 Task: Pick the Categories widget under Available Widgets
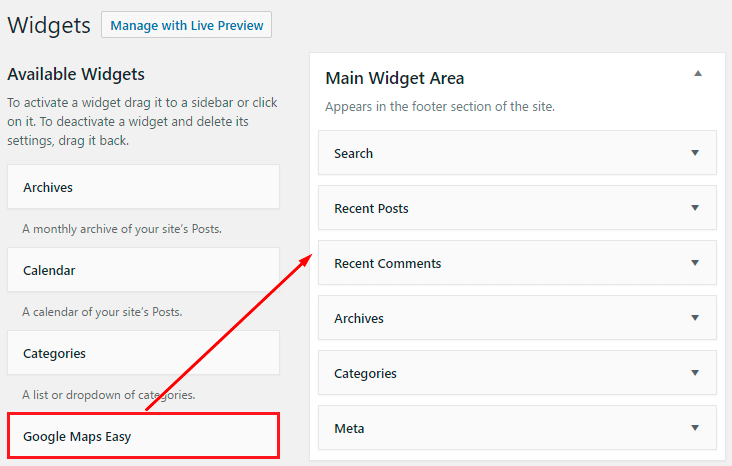143,353
